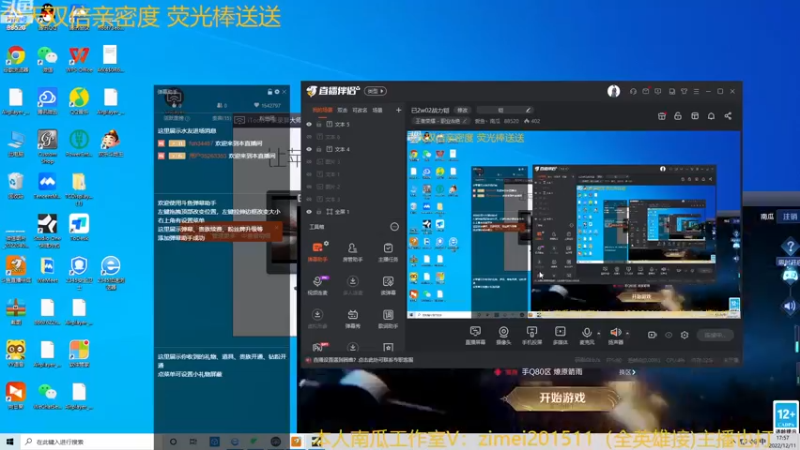Screen dimensions: 800x450
Task: Add a new scene with the plus button
Action: click(398, 110)
